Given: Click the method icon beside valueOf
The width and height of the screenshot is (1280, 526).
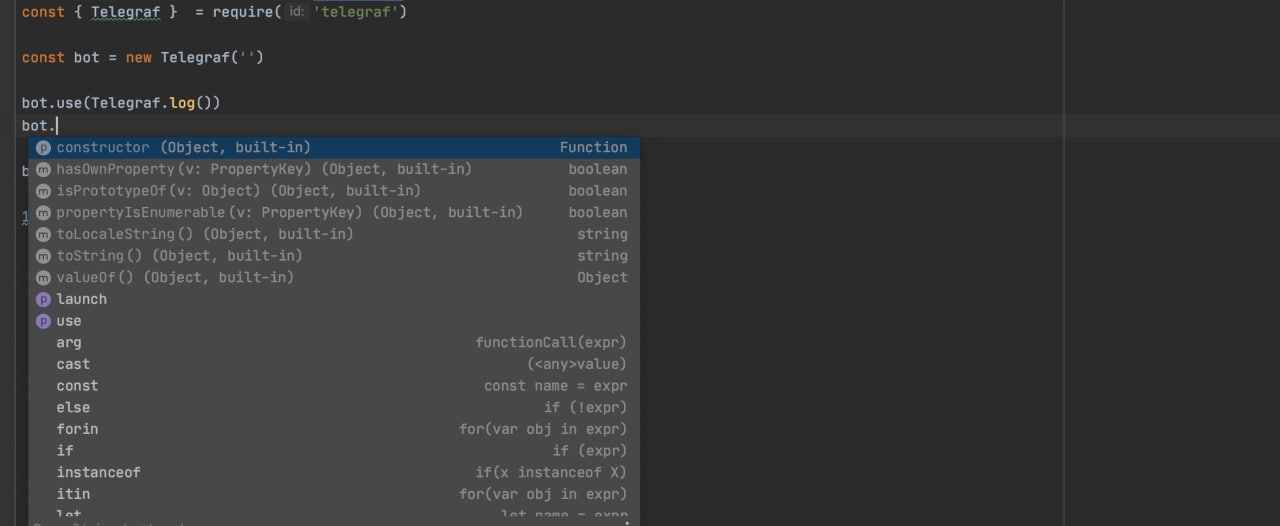Looking at the screenshot, I should coord(43,277).
